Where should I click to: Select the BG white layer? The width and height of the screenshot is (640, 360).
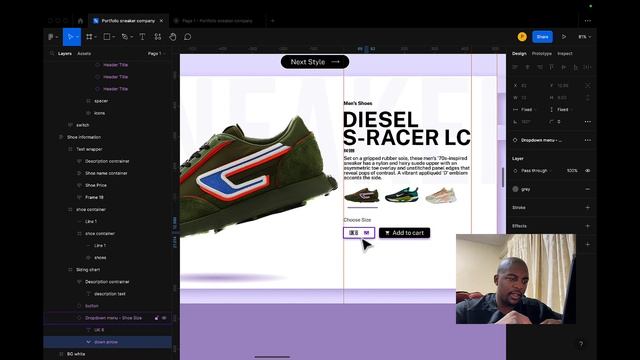pos(76,354)
